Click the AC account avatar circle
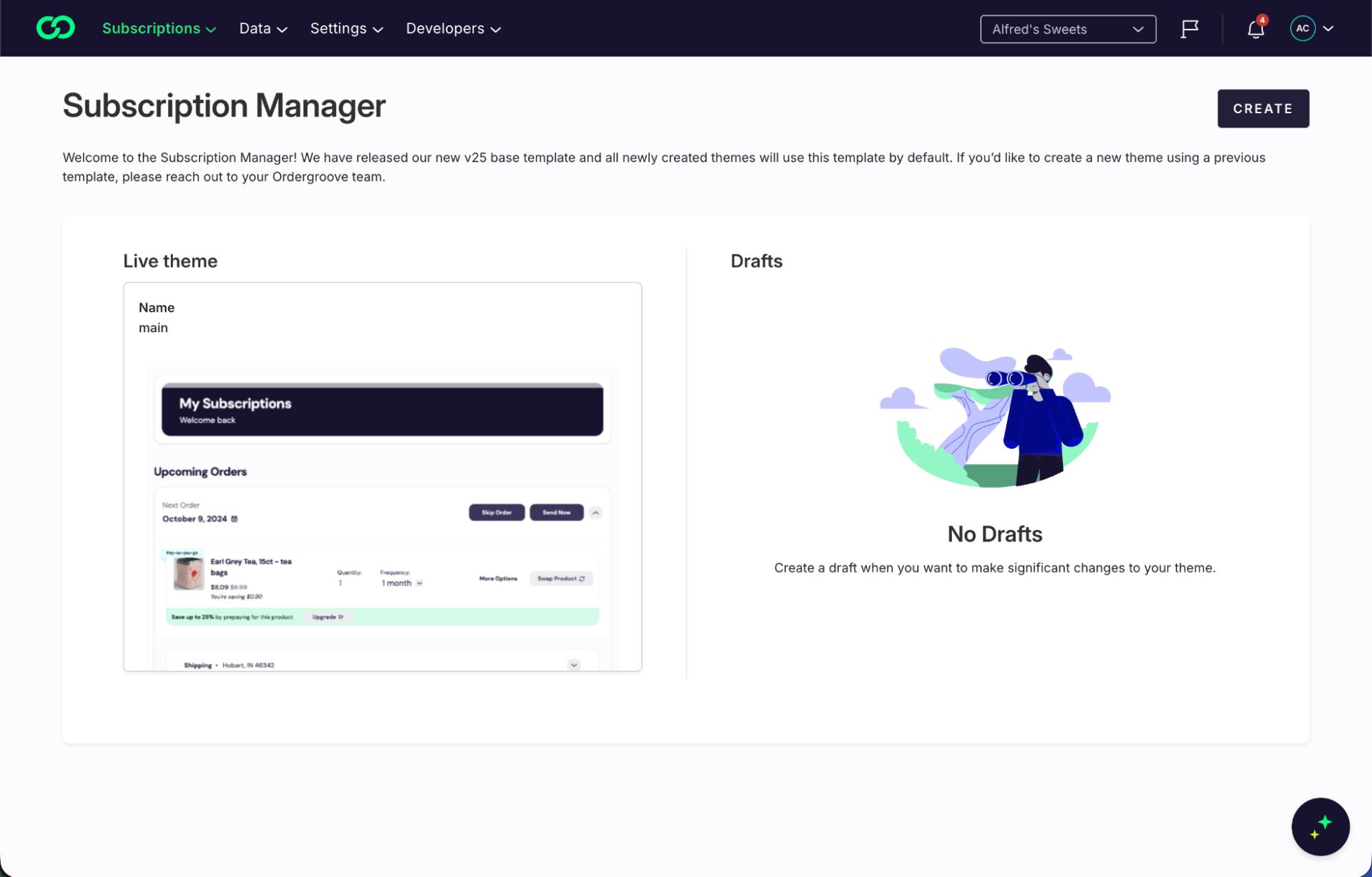 coord(1302,28)
